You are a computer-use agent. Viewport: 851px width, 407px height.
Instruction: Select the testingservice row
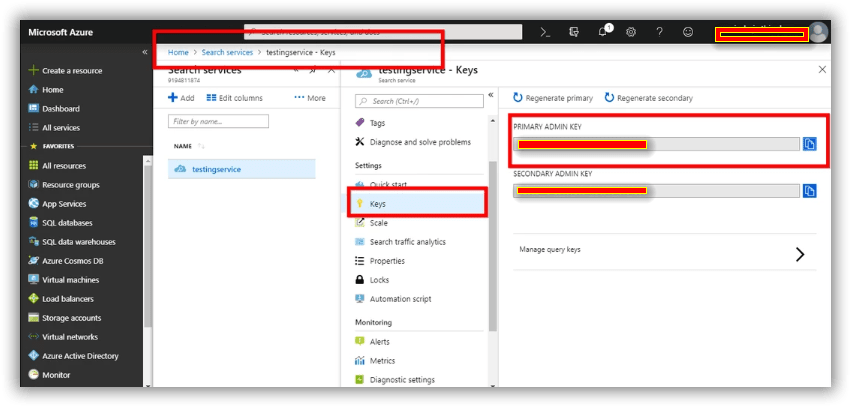242,169
